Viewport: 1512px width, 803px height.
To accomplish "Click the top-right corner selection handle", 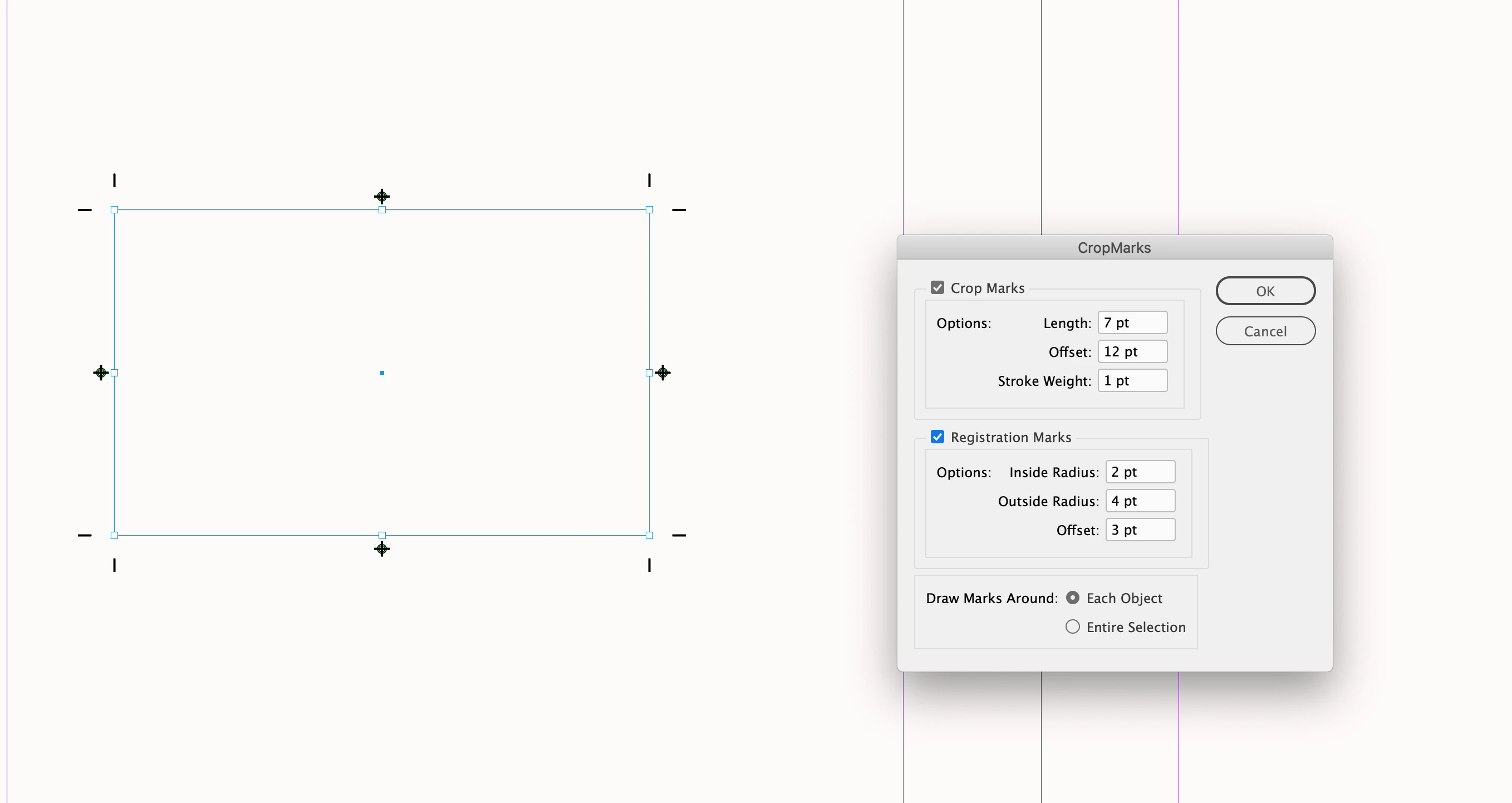I will 649,209.
